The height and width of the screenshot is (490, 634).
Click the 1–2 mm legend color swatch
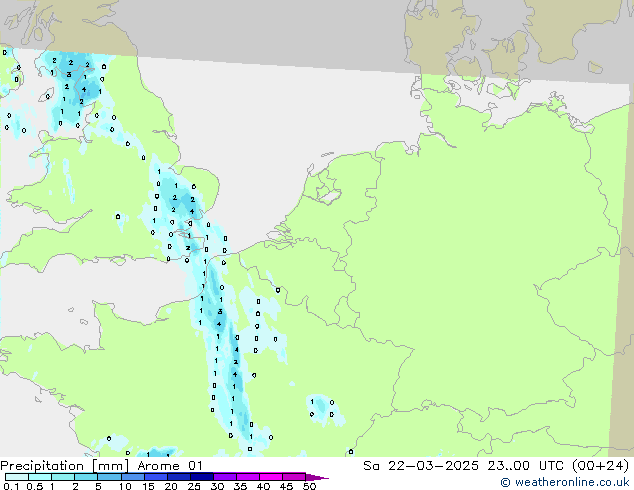pos(63,477)
